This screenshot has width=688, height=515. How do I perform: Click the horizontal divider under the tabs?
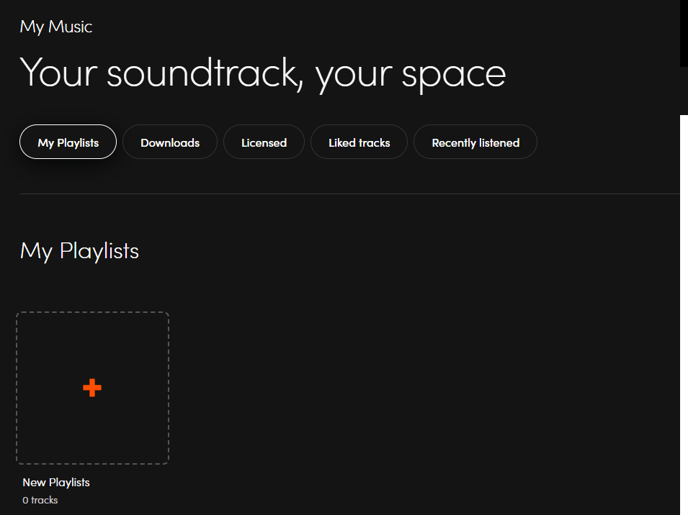349,193
